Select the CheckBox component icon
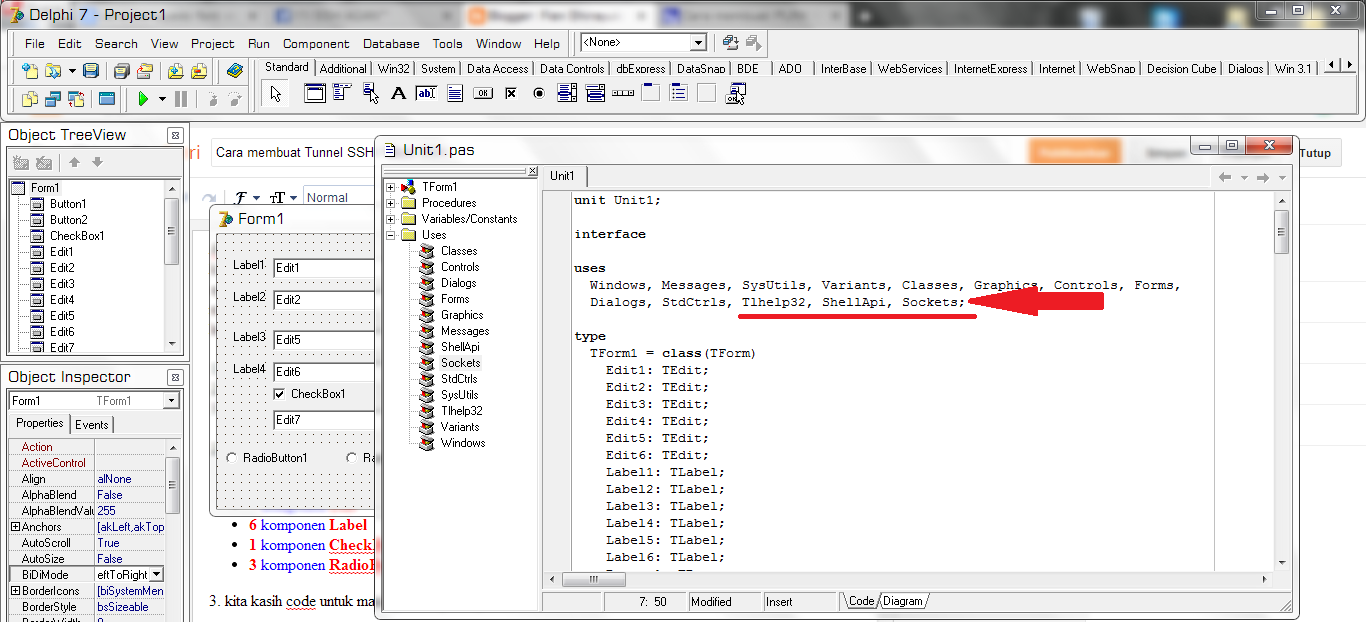This screenshot has width=1366, height=622. [511, 93]
